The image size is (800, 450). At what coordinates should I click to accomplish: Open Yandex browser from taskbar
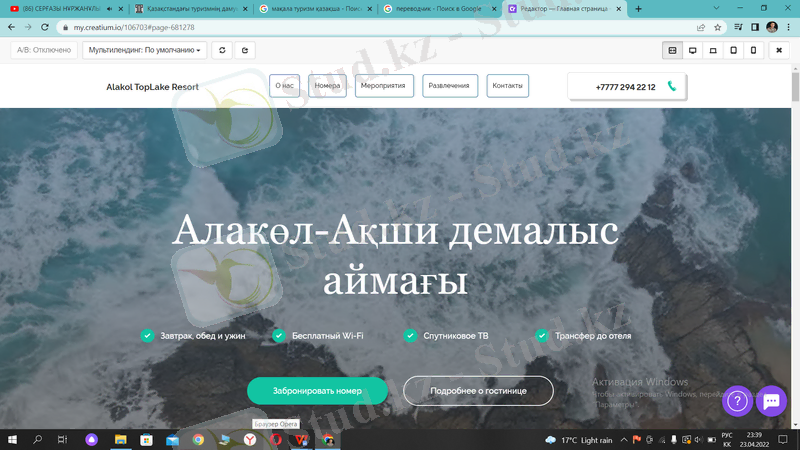click(249, 439)
